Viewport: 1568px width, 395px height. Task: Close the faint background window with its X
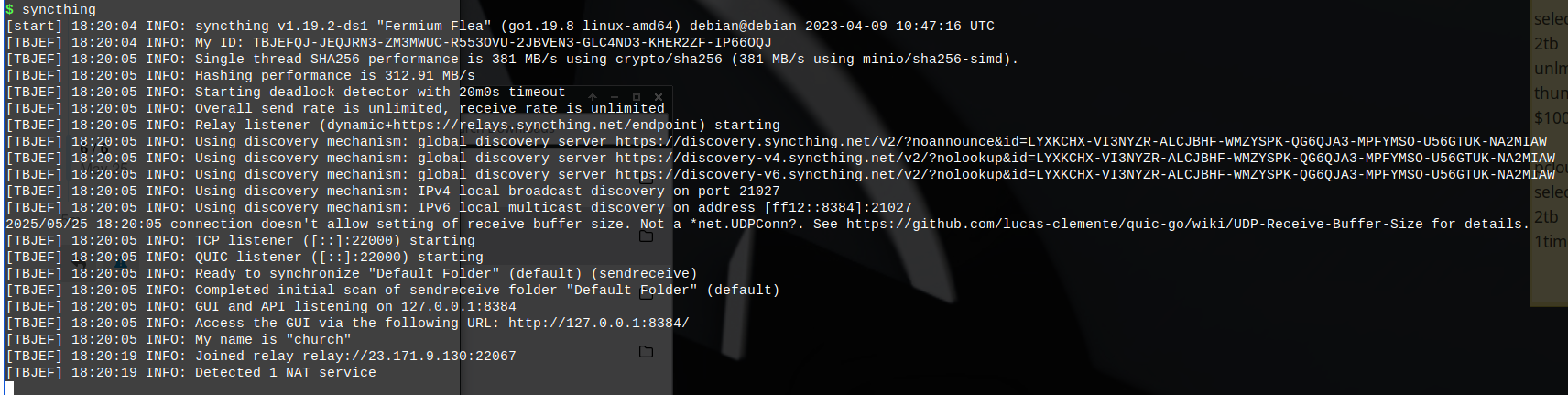[658, 97]
